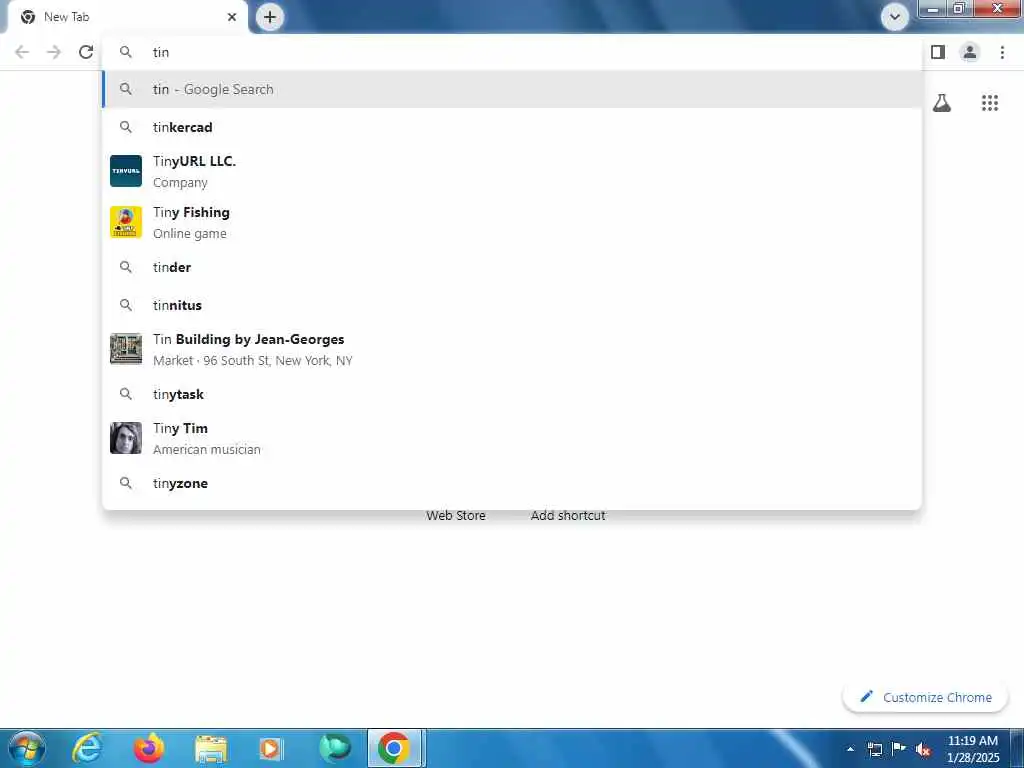
Task: Click the search icon beside tinder
Action: [126, 267]
